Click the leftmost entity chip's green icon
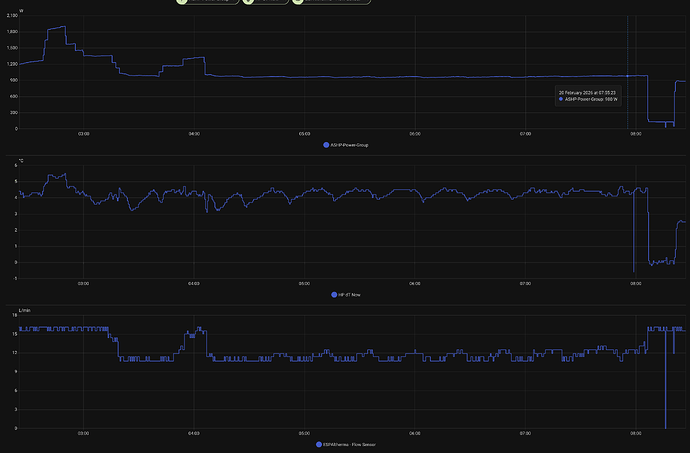The height and width of the screenshot is (453, 690). click(x=181, y=2)
